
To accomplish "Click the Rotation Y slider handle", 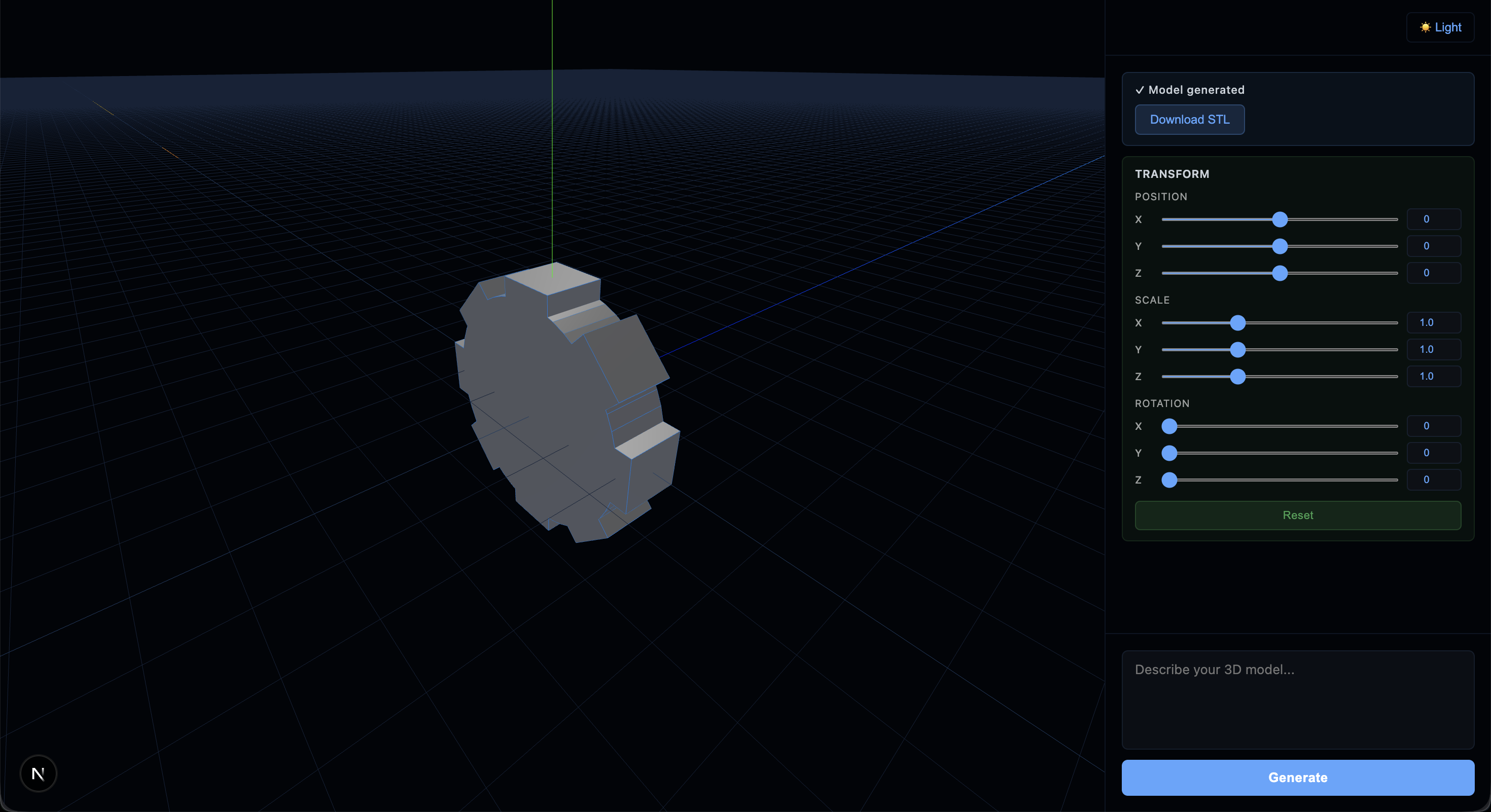I will point(1169,453).
